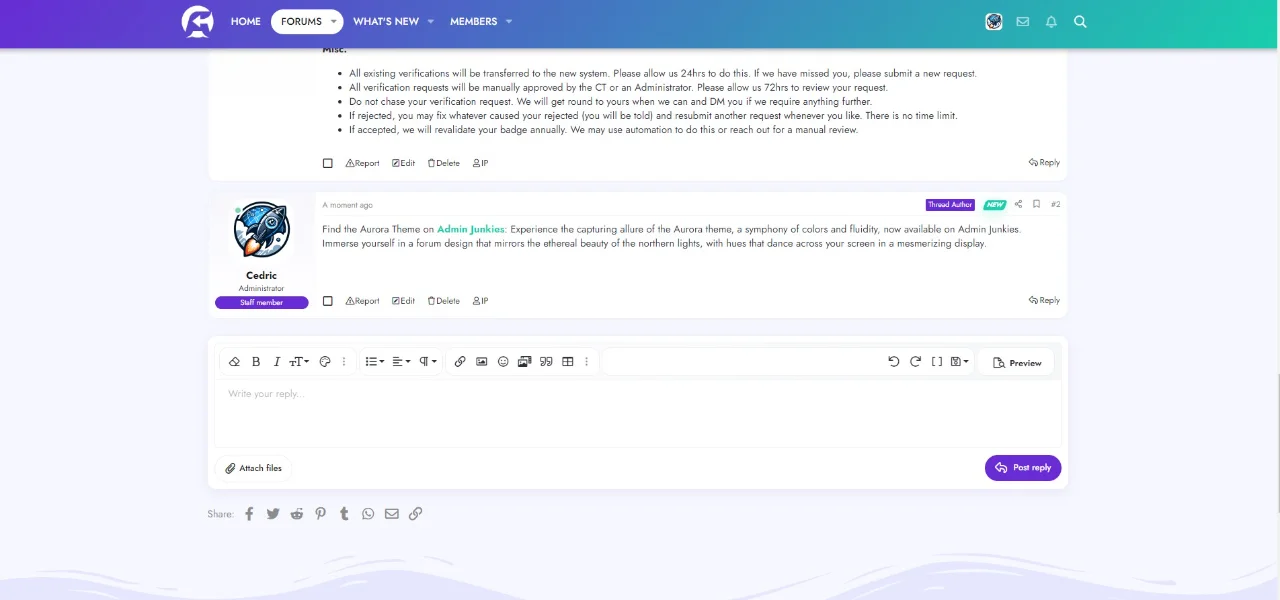Screen dimensions: 1280x600
Task: Expand the Forums menu arrow
Action: pyautogui.click(x=334, y=21)
